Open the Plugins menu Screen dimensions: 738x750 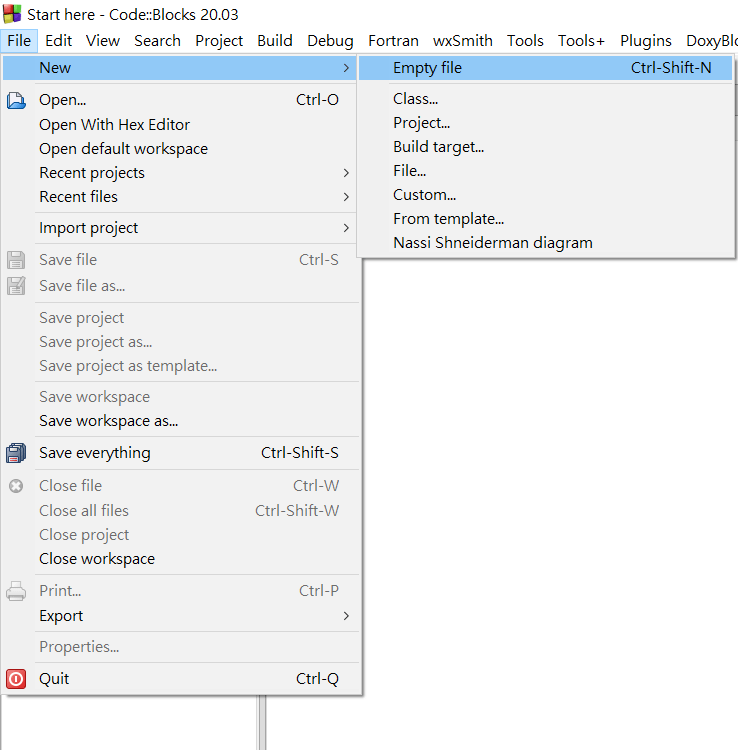646,41
